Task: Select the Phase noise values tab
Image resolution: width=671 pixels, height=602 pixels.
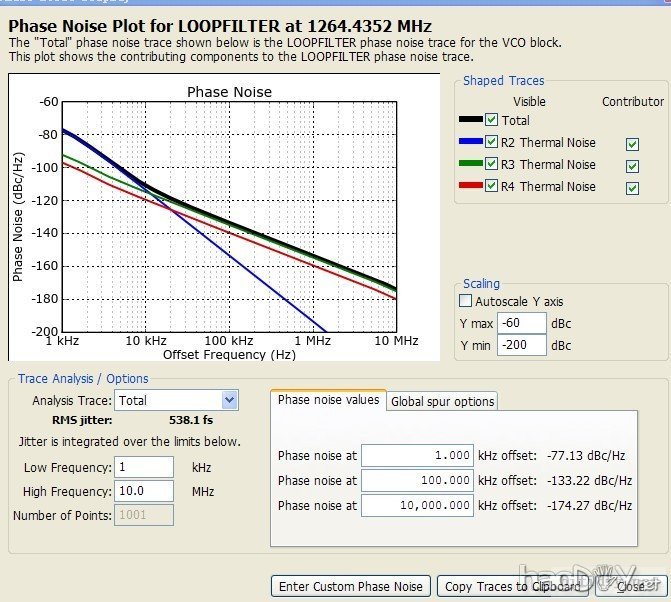Action: [328, 400]
